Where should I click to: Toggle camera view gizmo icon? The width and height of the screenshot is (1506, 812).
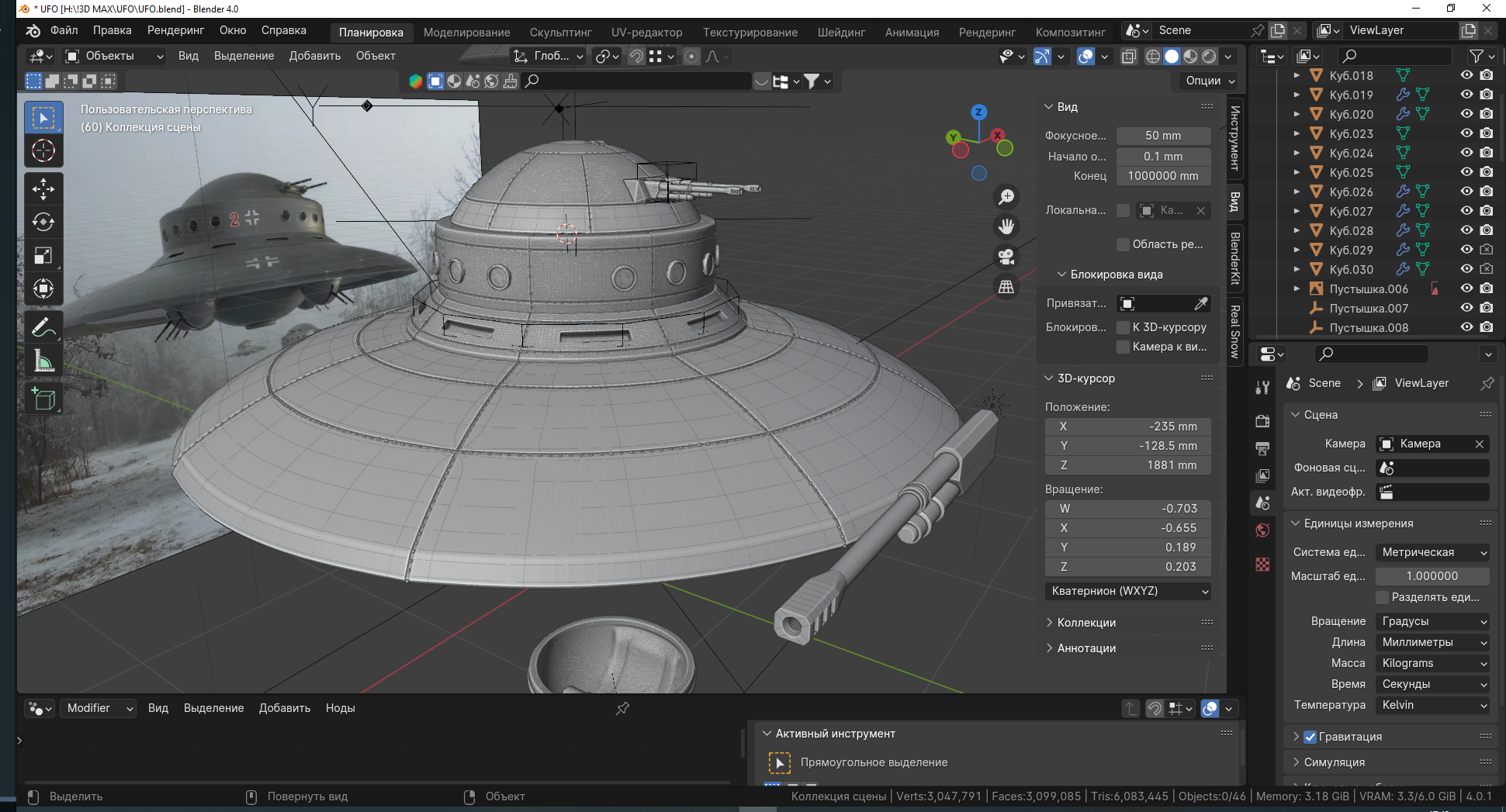coord(1006,257)
